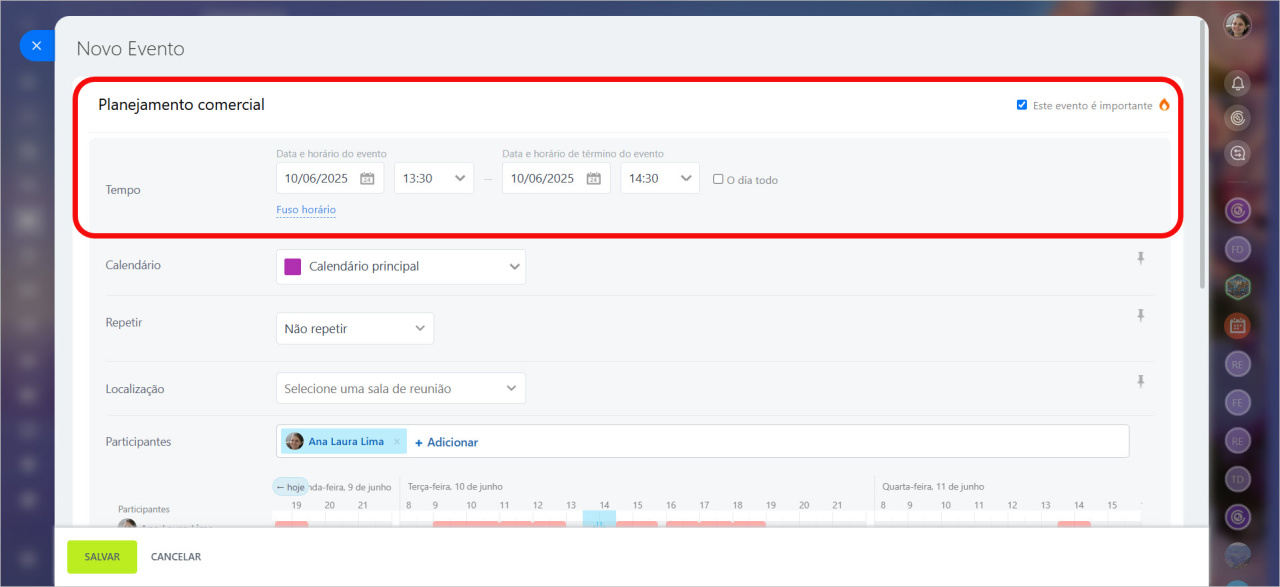
Task: Click the SALVAR button
Action: pyautogui.click(x=102, y=557)
